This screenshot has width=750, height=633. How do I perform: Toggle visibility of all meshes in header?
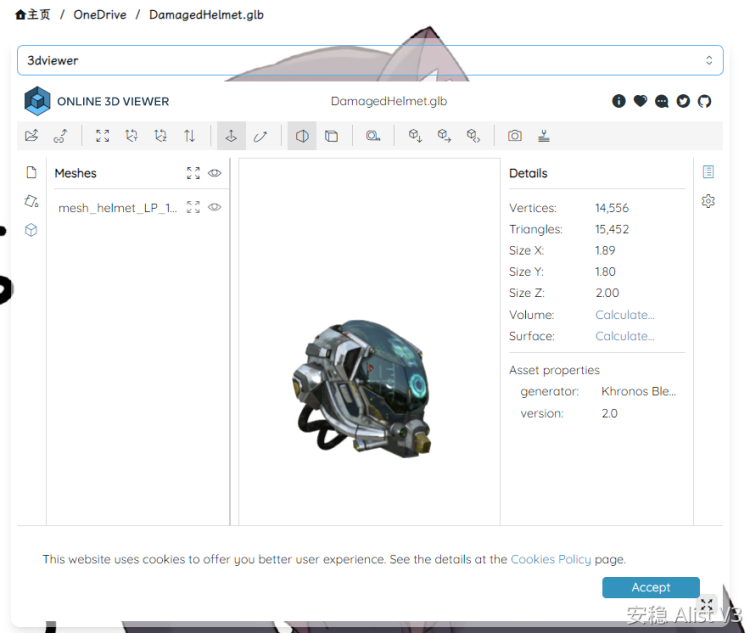tap(214, 173)
